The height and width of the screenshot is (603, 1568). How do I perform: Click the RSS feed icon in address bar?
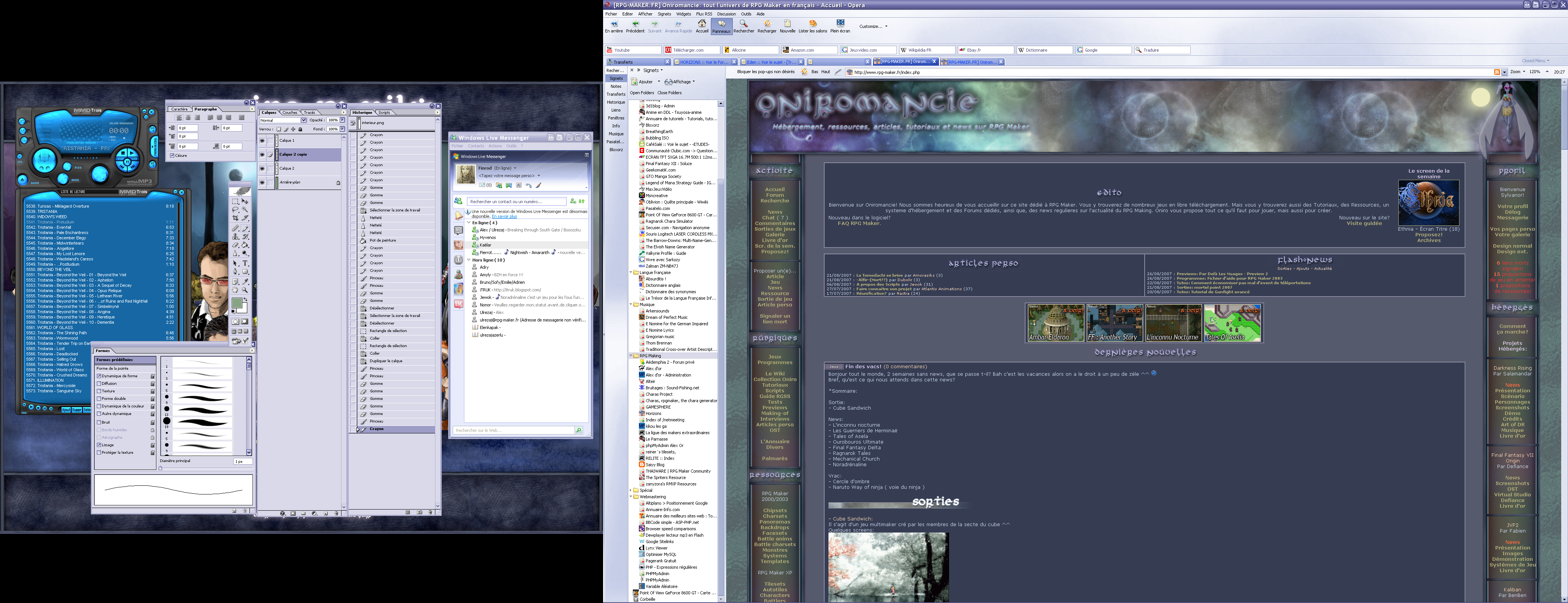tap(1497, 72)
